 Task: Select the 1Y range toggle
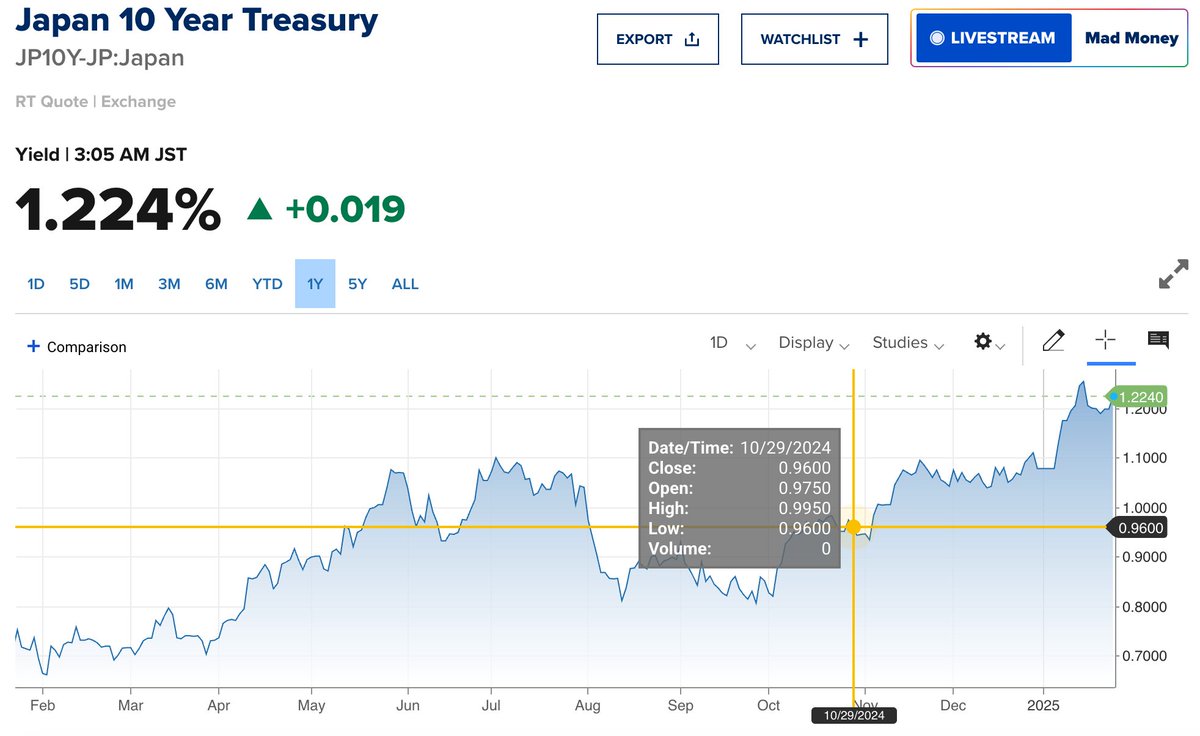315,284
